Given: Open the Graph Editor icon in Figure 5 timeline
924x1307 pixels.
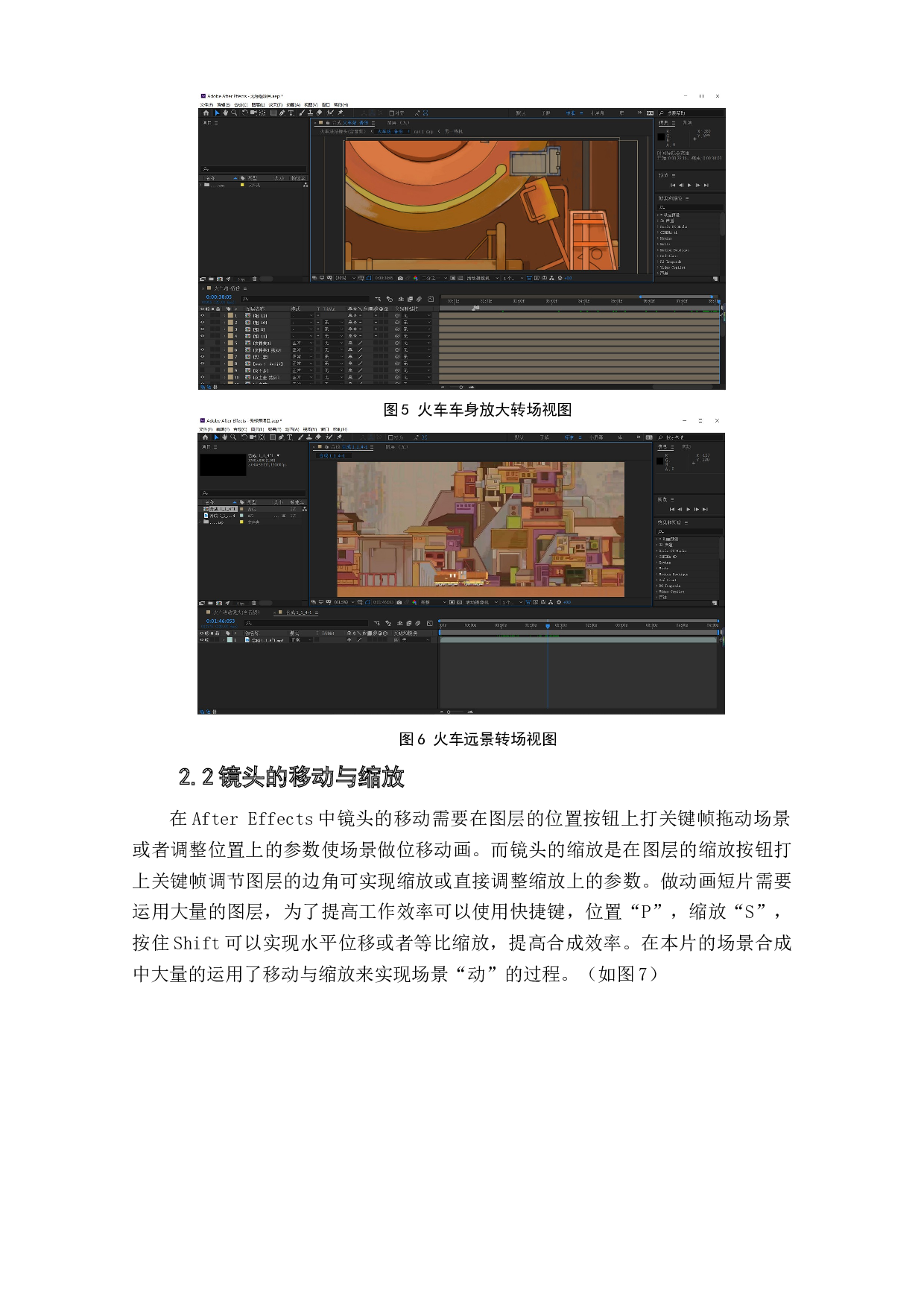Looking at the screenshot, I should (431, 299).
